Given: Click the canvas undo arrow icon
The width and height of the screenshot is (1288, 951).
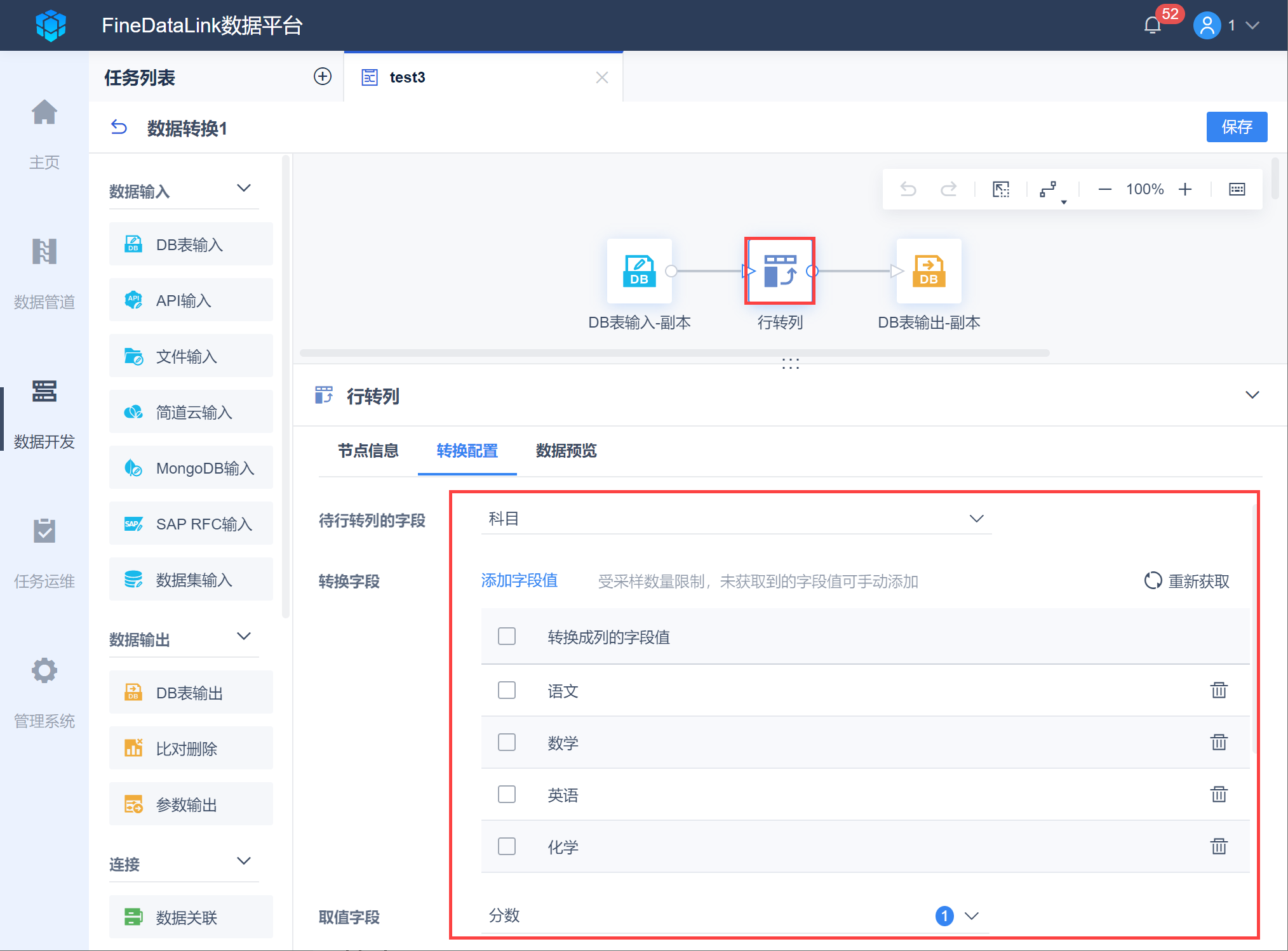Looking at the screenshot, I should [908, 189].
